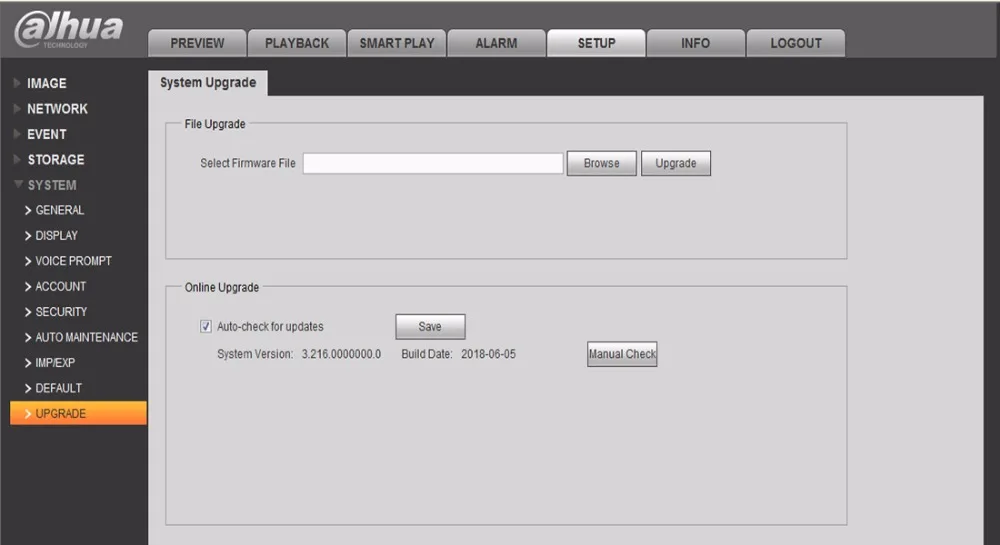
Task: Click the Manual Check button
Action: (622, 354)
